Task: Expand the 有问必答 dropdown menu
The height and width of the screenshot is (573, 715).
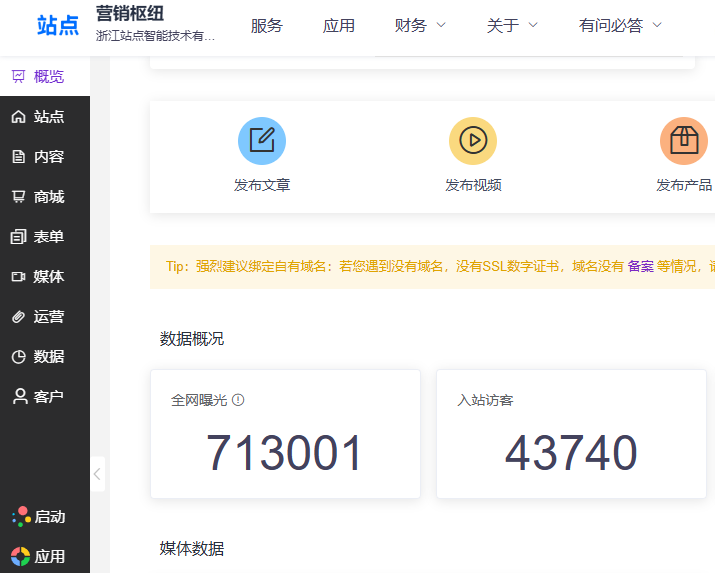Action: point(620,26)
